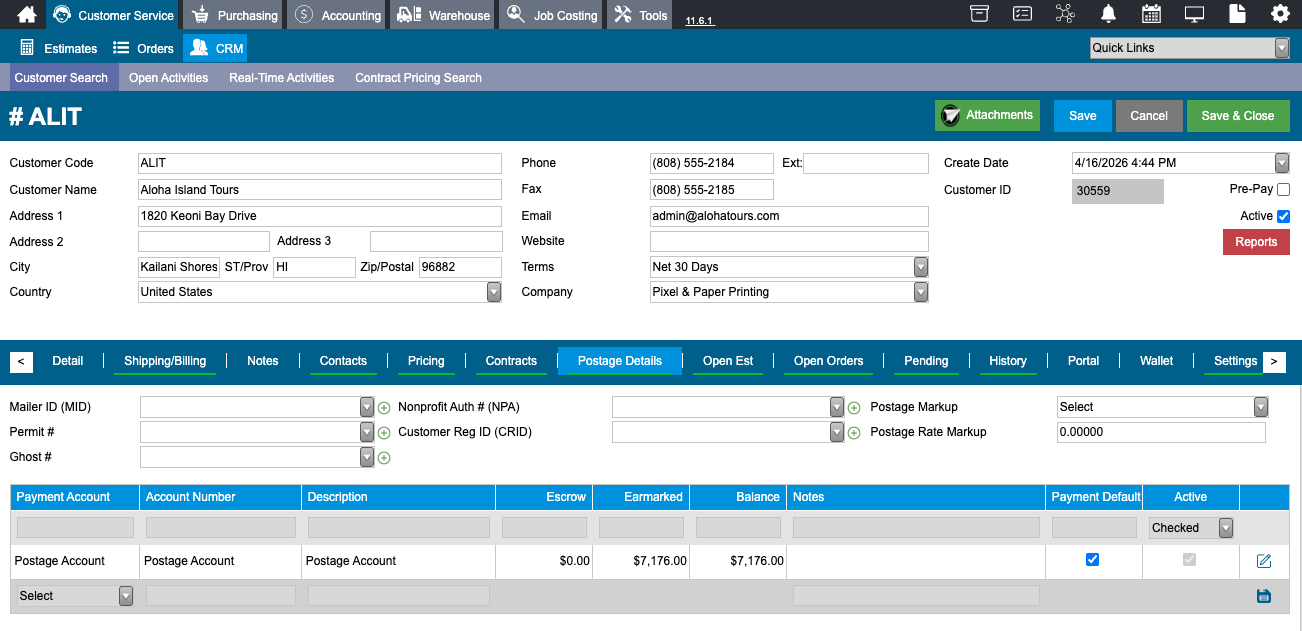Screen dimensions: 1302x631
Task: Open the notifications bell icon
Action: (x=1108, y=14)
